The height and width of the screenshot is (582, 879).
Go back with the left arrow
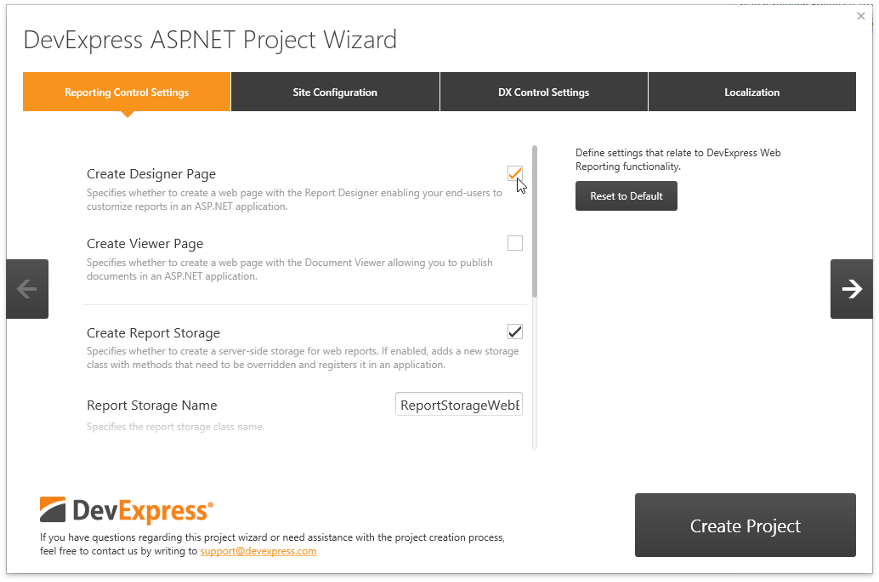(27, 289)
